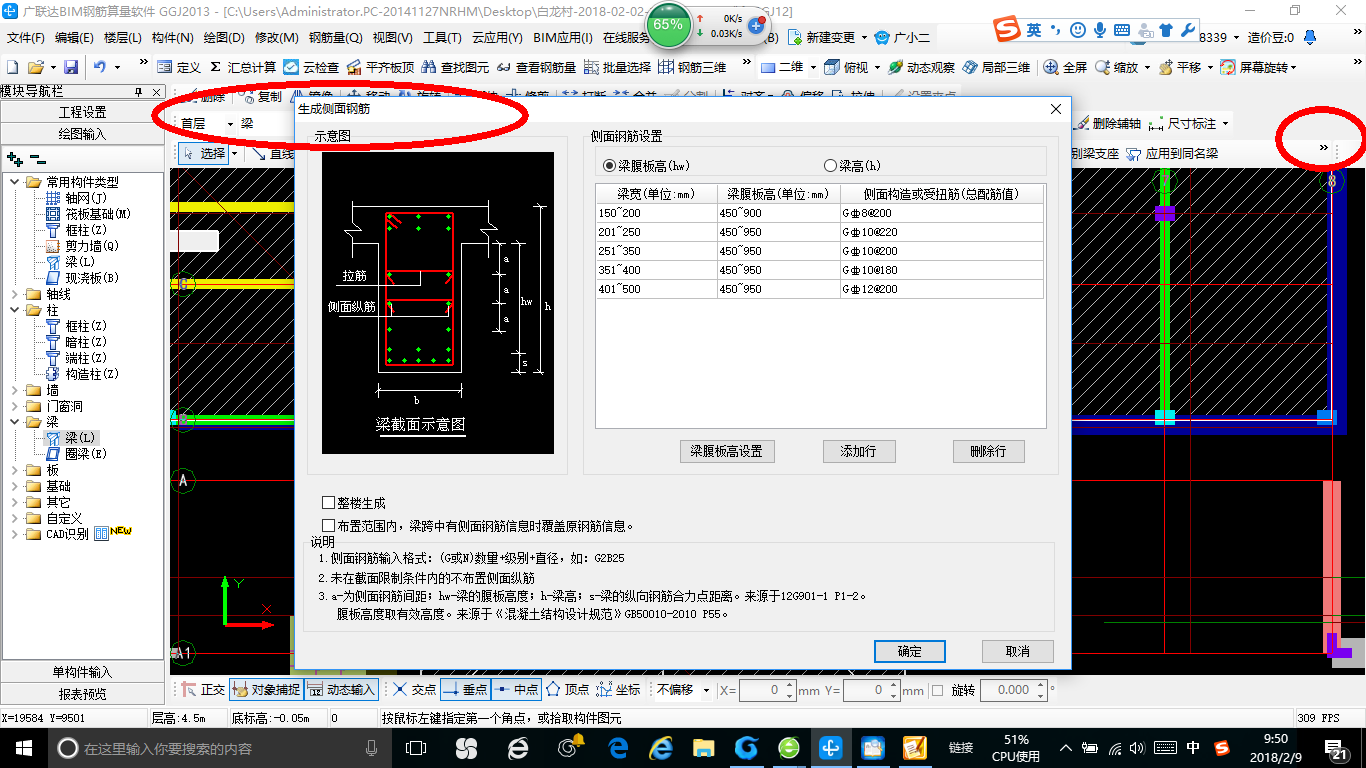Click 汇总计算 sigma tool
Screen dimensions: 1366x768
coord(243,68)
